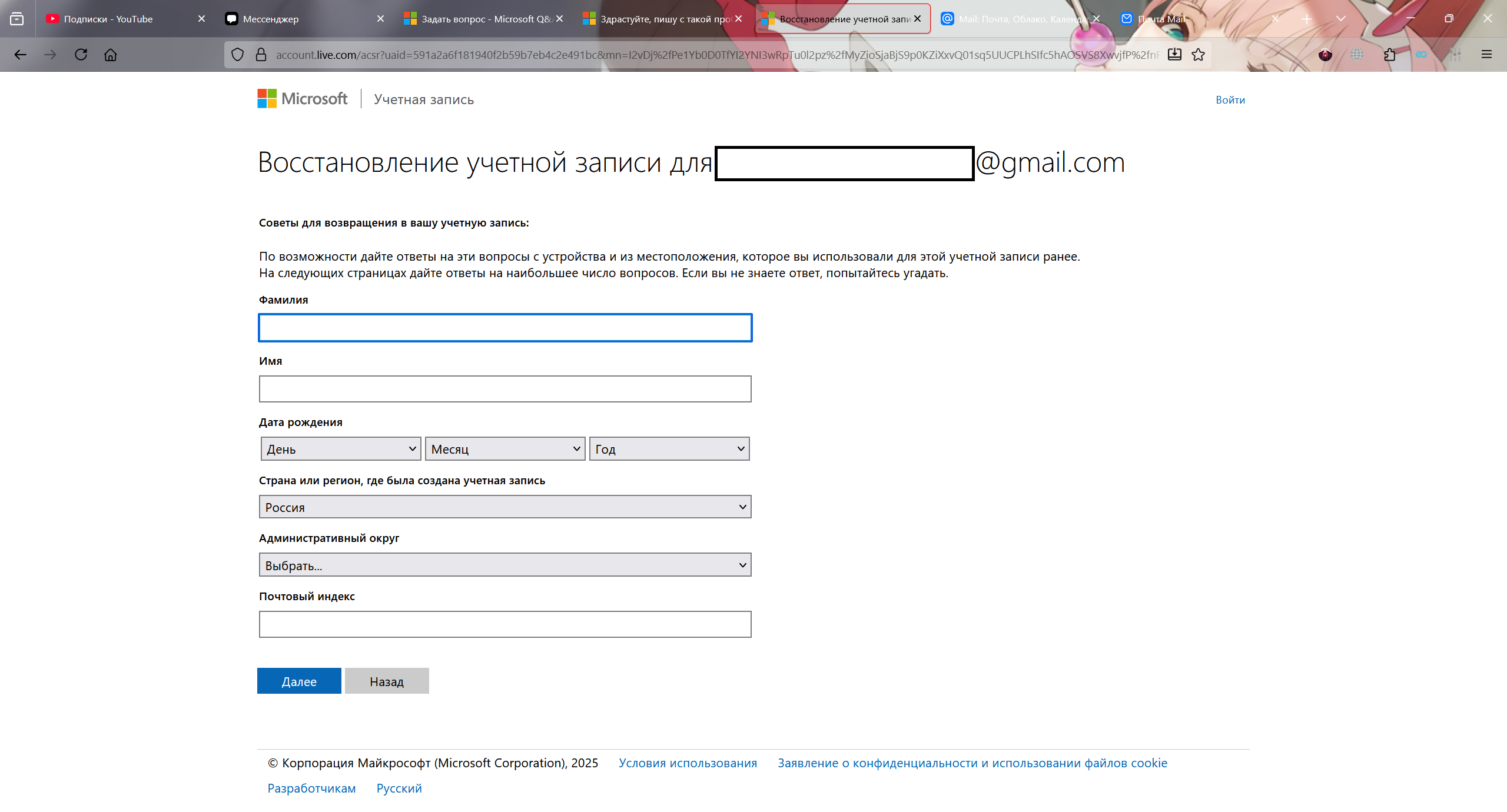Click the Войти link
The height and width of the screenshot is (812, 1507).
(1230, 100)
